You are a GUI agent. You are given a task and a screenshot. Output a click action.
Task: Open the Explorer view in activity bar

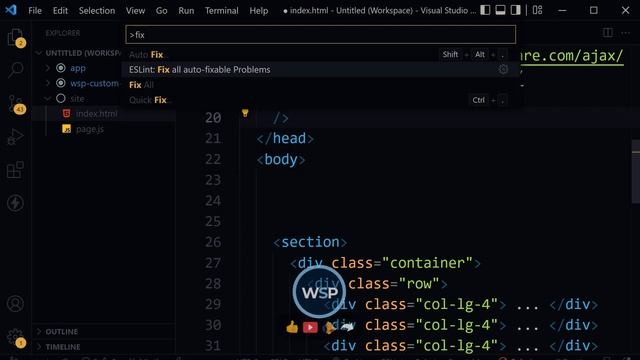click(16, 37)
